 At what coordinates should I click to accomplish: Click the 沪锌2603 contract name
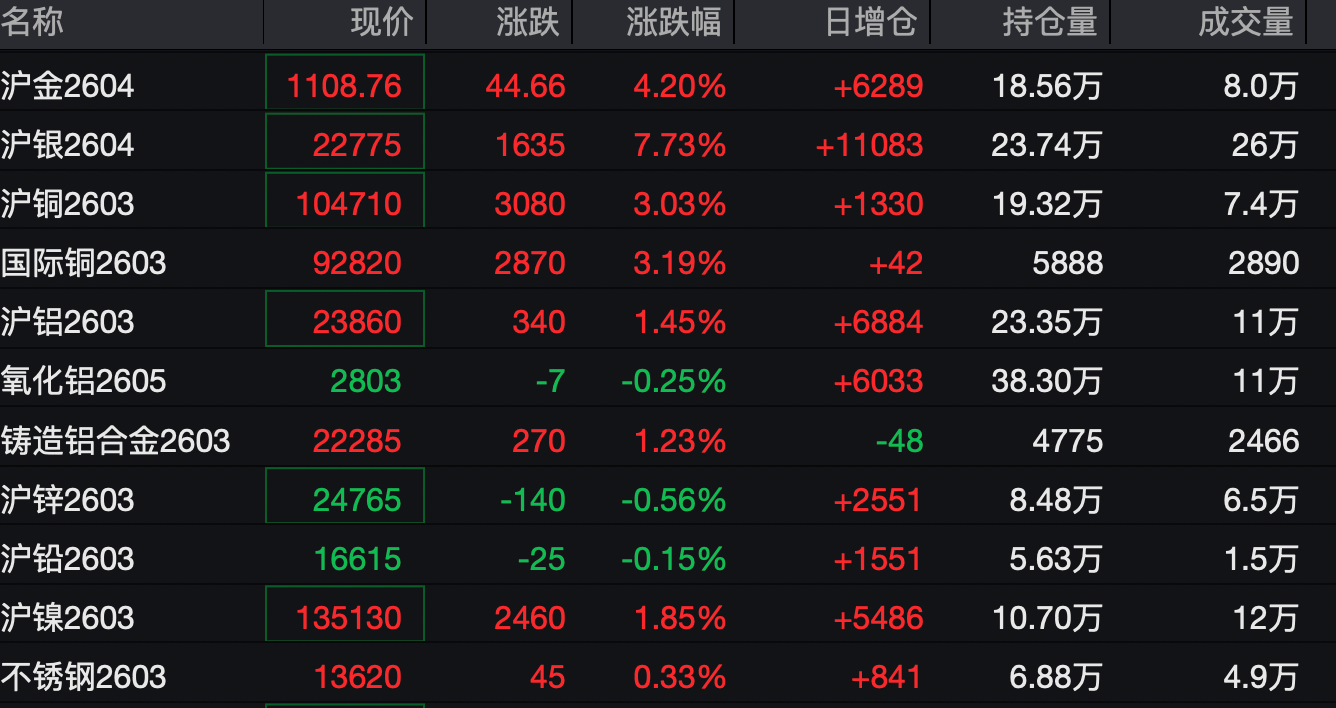(68, 500)
